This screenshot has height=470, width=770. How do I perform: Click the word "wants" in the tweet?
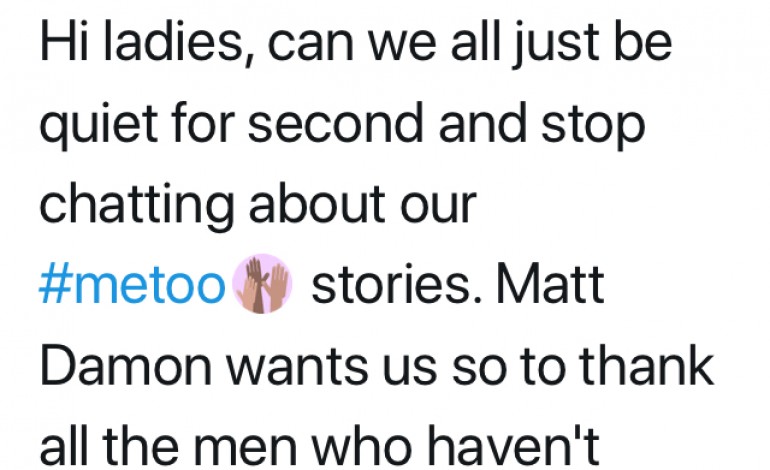(x=297, y=368)
